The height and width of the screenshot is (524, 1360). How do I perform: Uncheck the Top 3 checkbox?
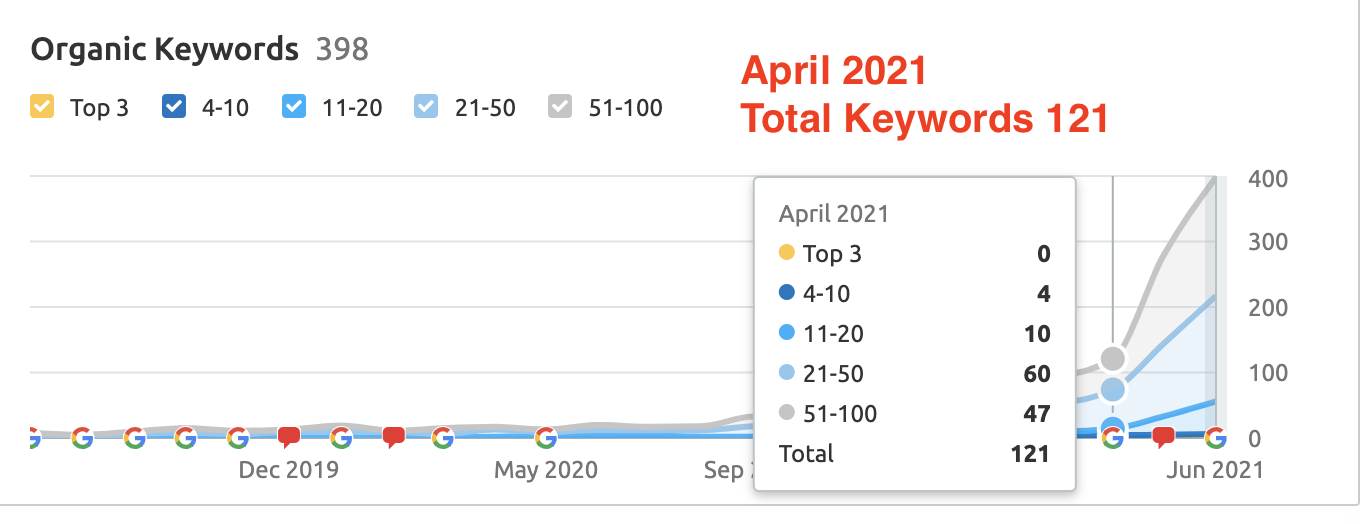coord(42,106)
